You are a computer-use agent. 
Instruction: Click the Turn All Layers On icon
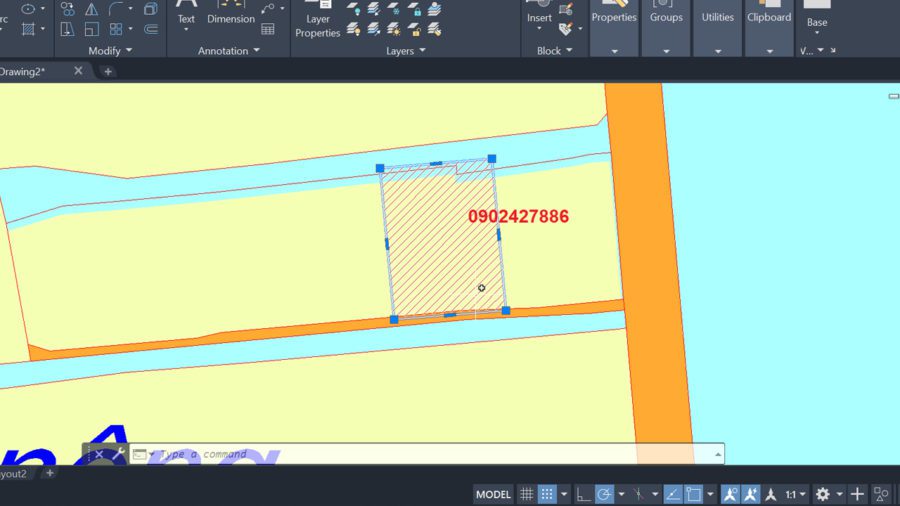coord(354,29)
